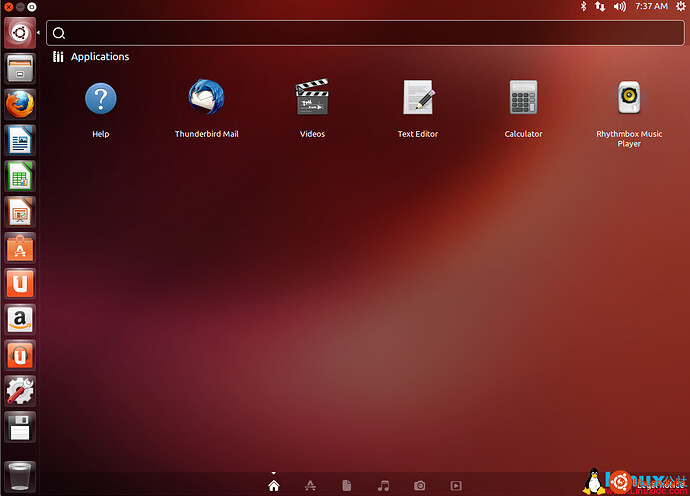Switch to the Files lens
Viewport: 690px width, 496px height.
[x=347, y=485]
